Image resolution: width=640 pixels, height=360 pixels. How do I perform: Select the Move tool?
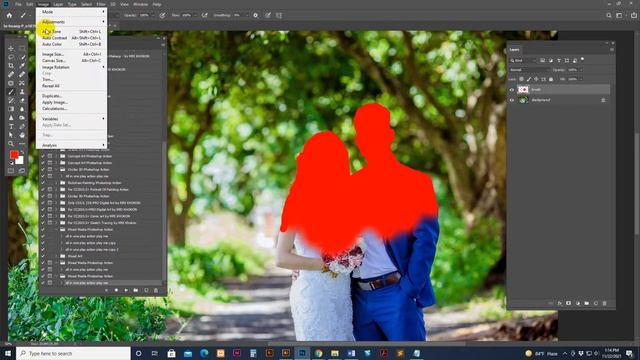click(x=11, y=48)
